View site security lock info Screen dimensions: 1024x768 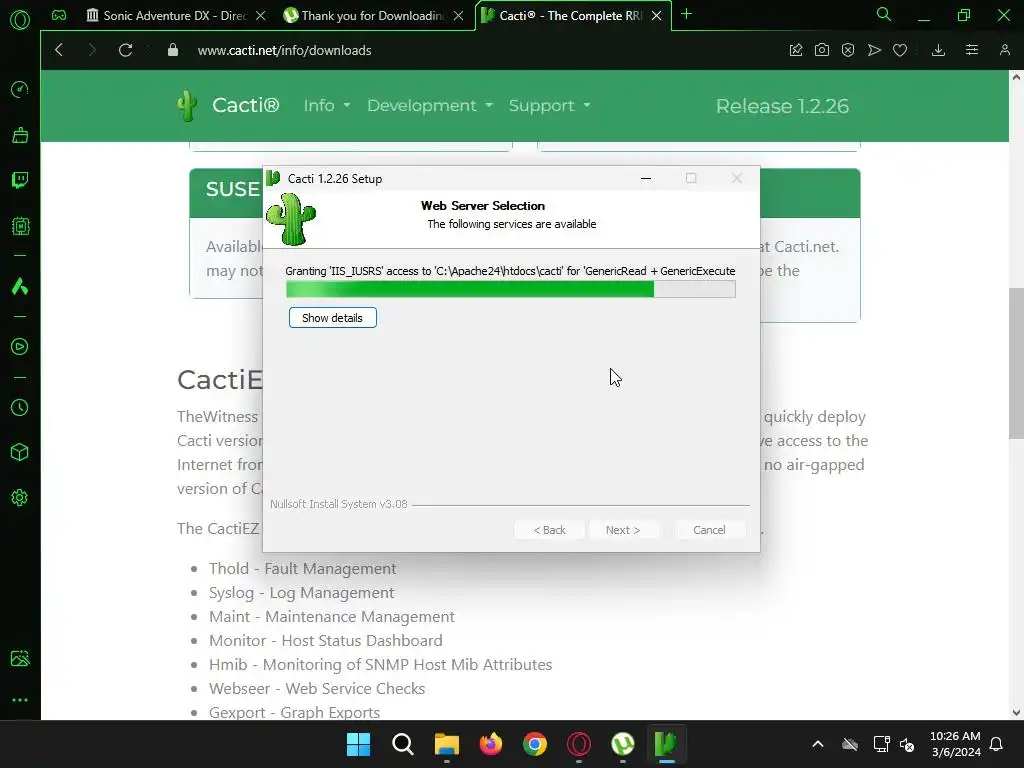172,50
